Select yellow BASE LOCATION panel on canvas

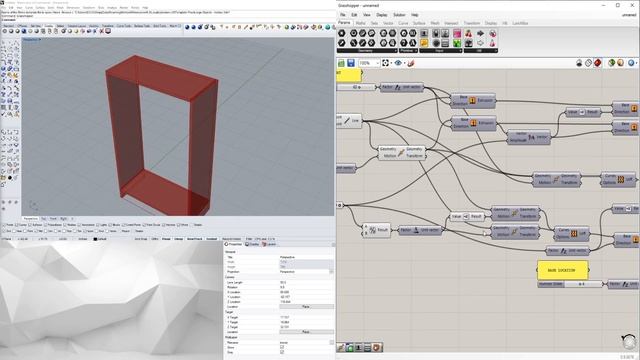(x=562, y=270)
